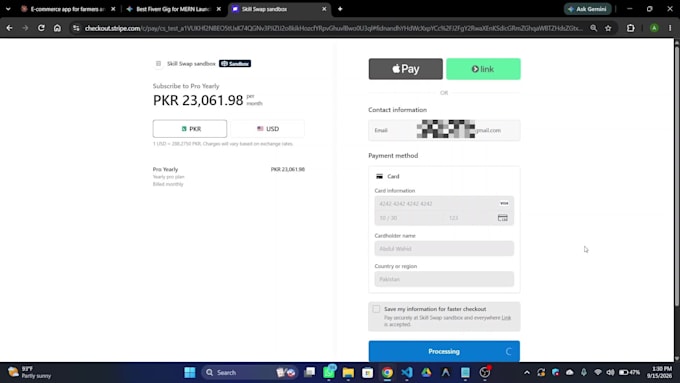Image resolution: width=680 pixels, height=383 pixels.
Task: Click the Processing subscribe button
Action: point(444,351)
